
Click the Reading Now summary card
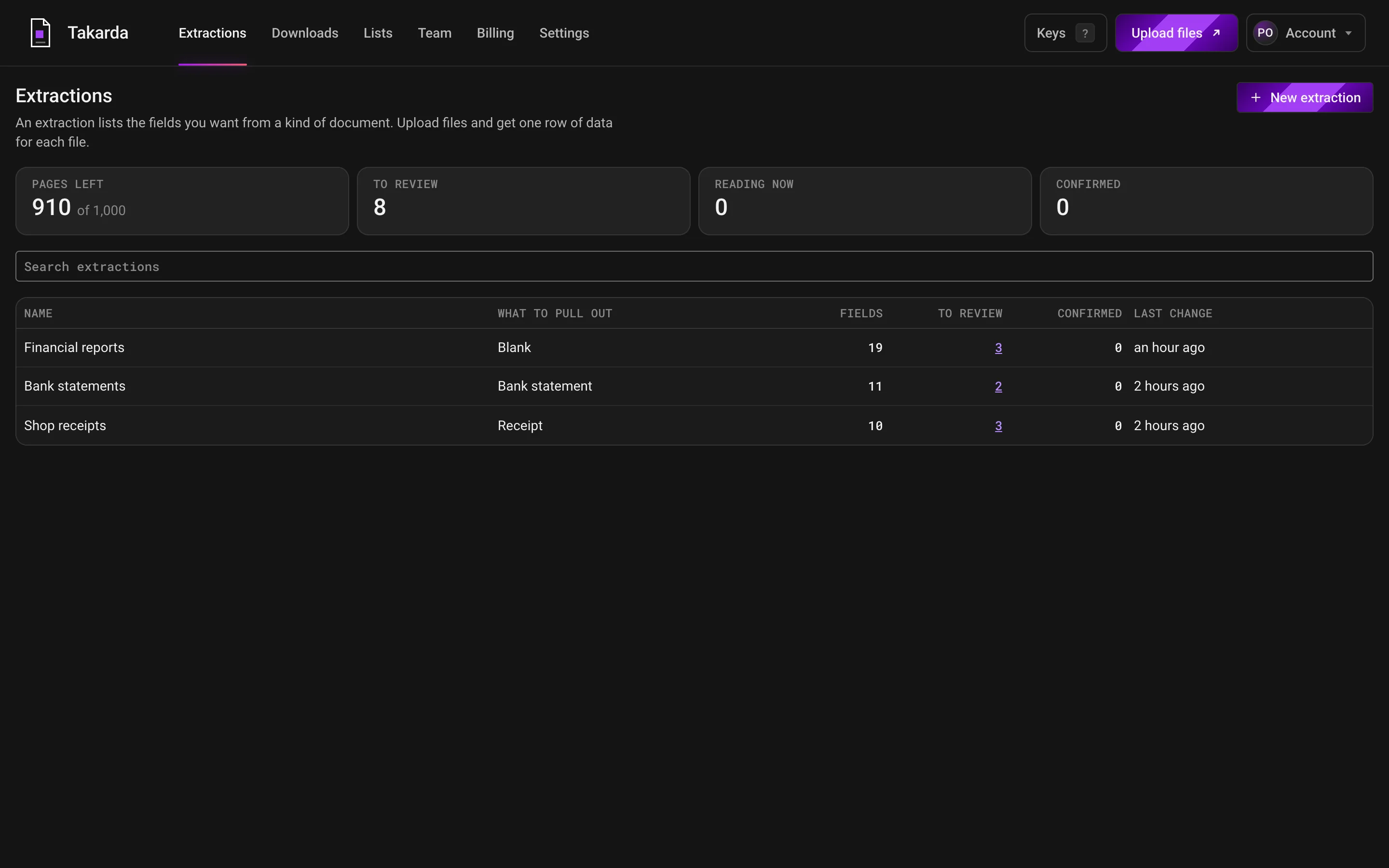coord(865,201)
